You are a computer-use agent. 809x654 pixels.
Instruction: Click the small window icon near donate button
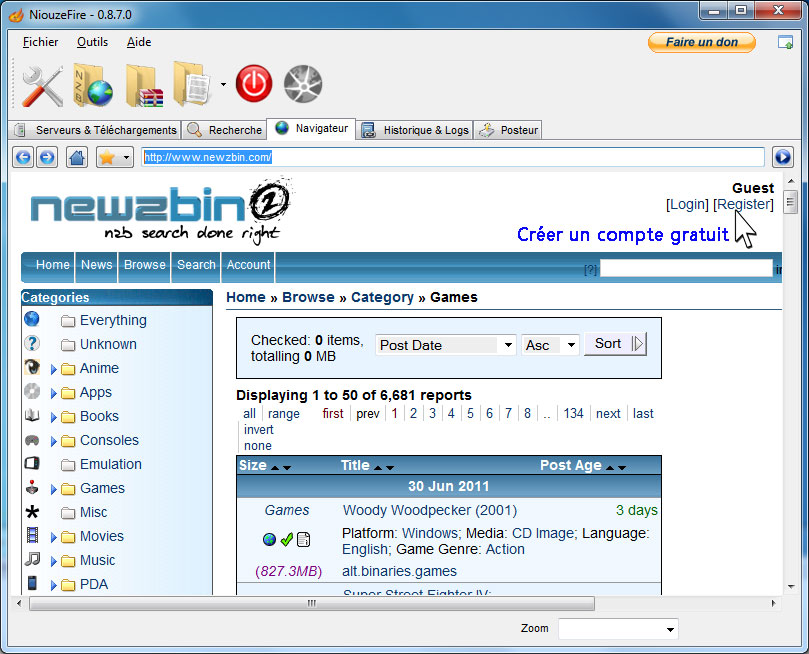point(785,42)
